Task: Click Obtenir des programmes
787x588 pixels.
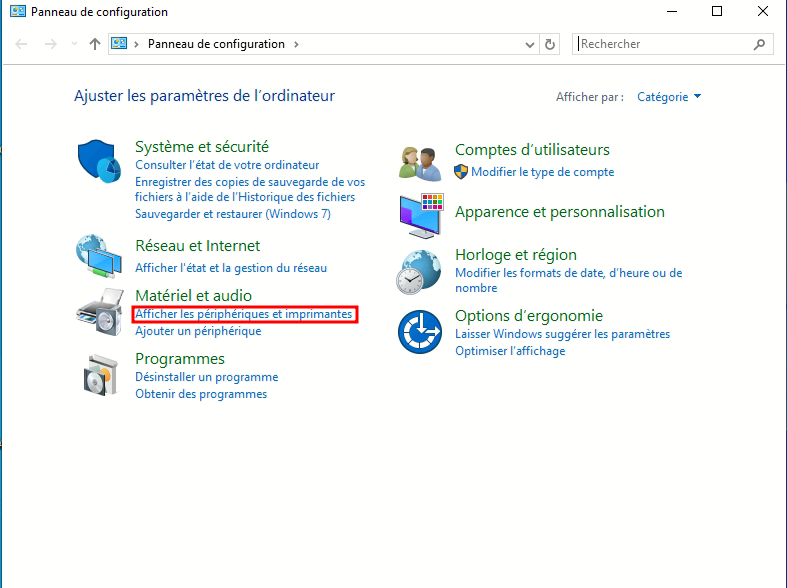Action: click(201, 394)
